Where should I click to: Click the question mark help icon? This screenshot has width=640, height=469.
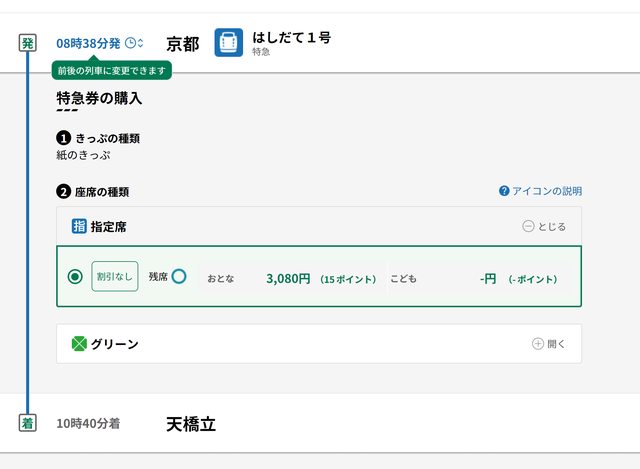point(504,191)
